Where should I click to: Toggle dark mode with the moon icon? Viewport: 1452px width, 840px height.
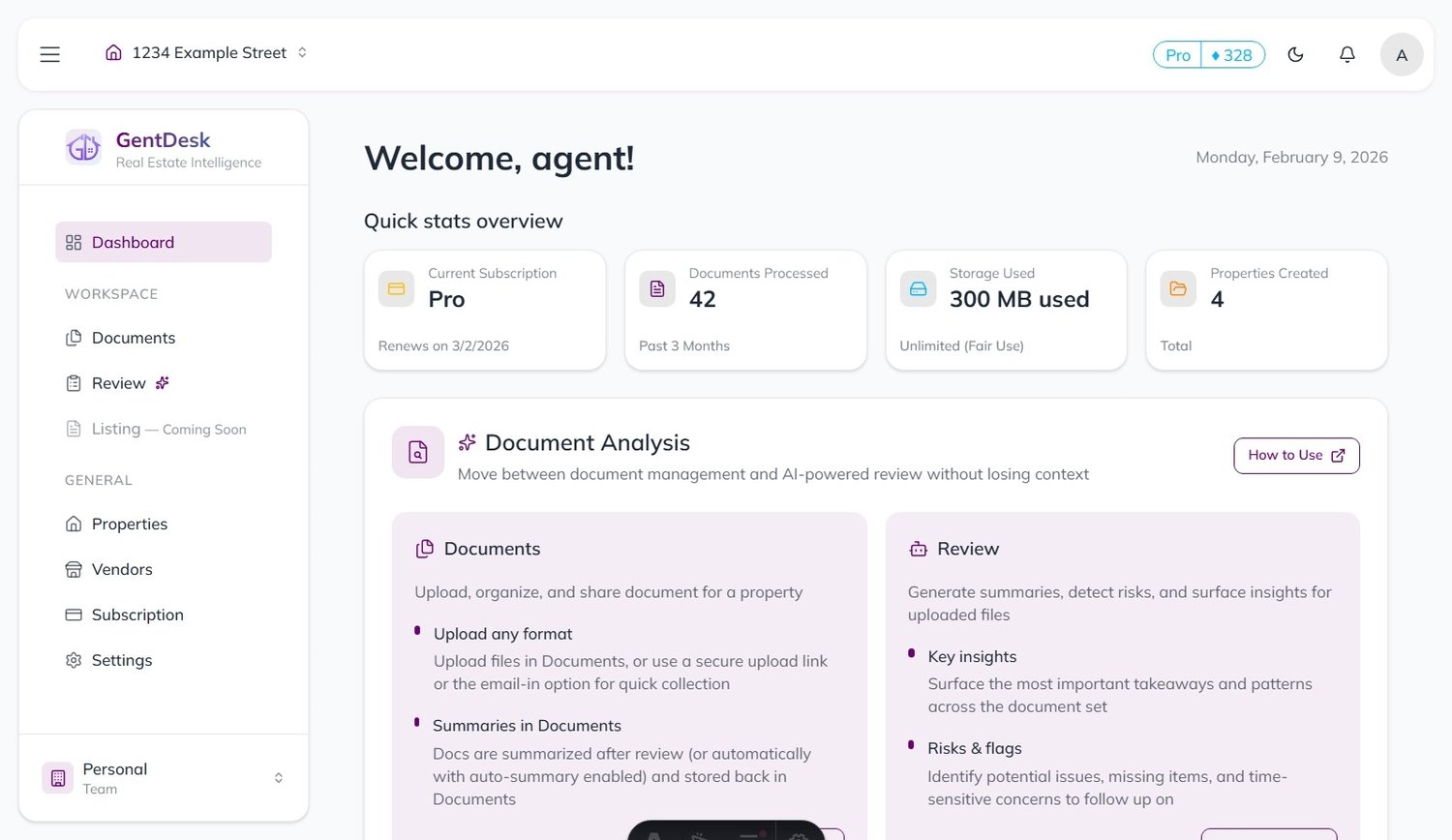tap(1296, 54)
